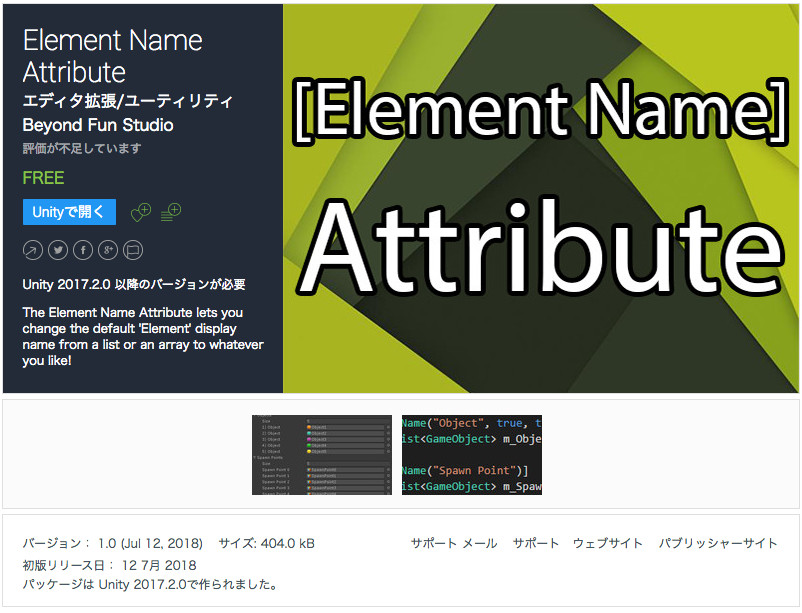The height and width of the screenshot is (613, 802).
Task: Click the large Element Name Attribute banner image
Action: point(541,199)
